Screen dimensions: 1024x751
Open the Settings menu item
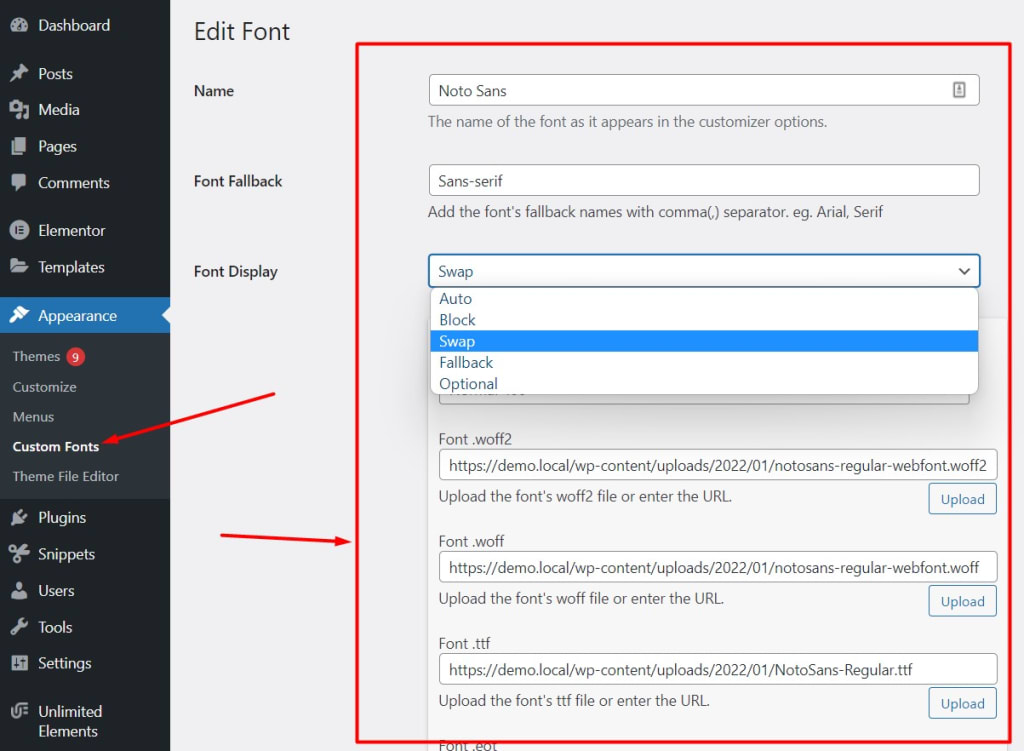click(x=65, y=663)
